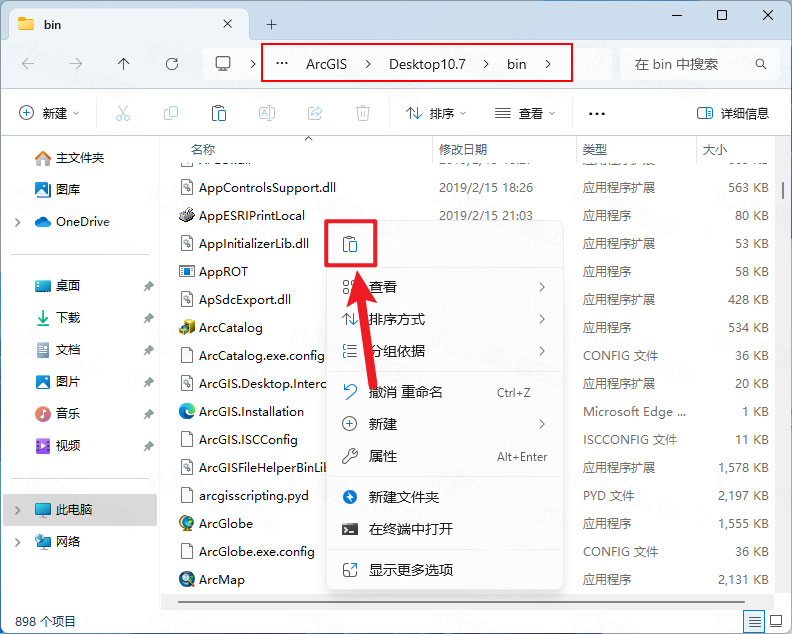Select the ArcCatalog application file

tap(230, 328)
